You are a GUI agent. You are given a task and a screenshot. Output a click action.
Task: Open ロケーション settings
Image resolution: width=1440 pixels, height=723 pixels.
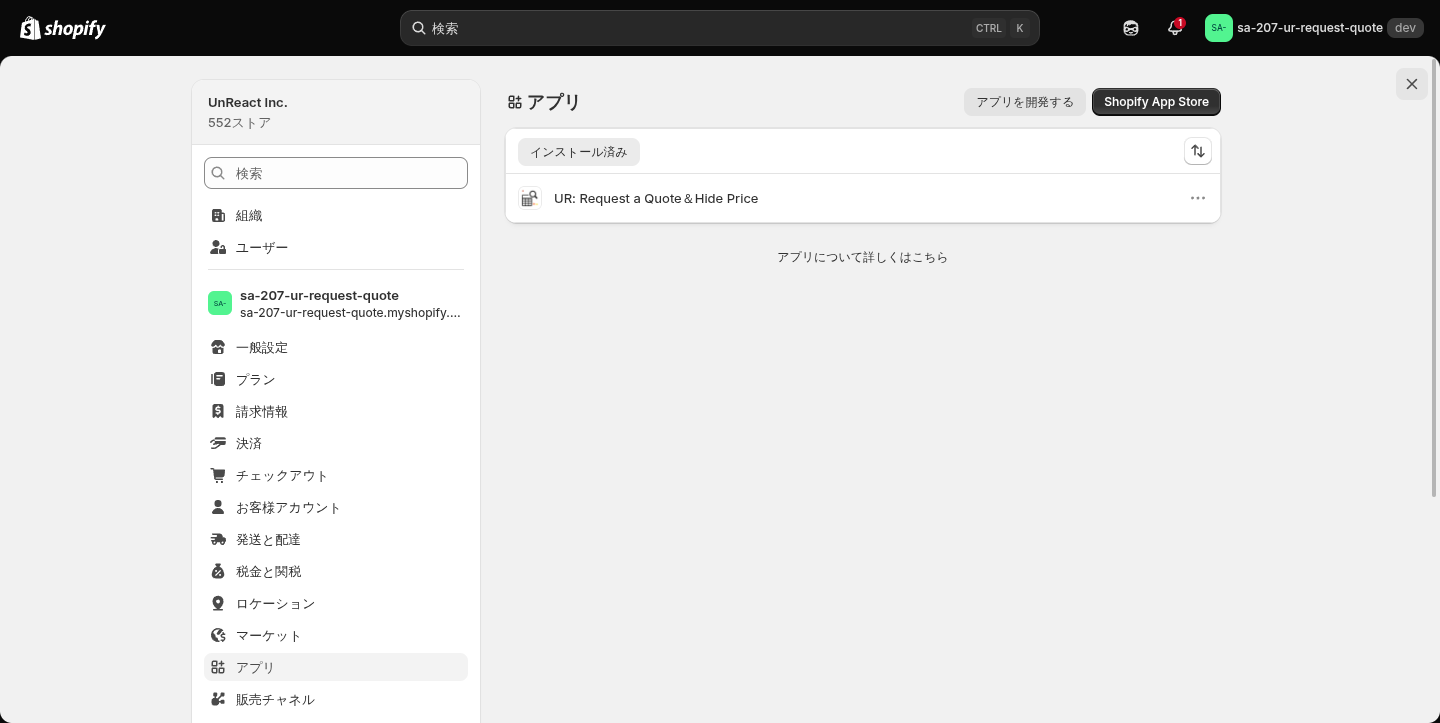(x=336, y=603)
